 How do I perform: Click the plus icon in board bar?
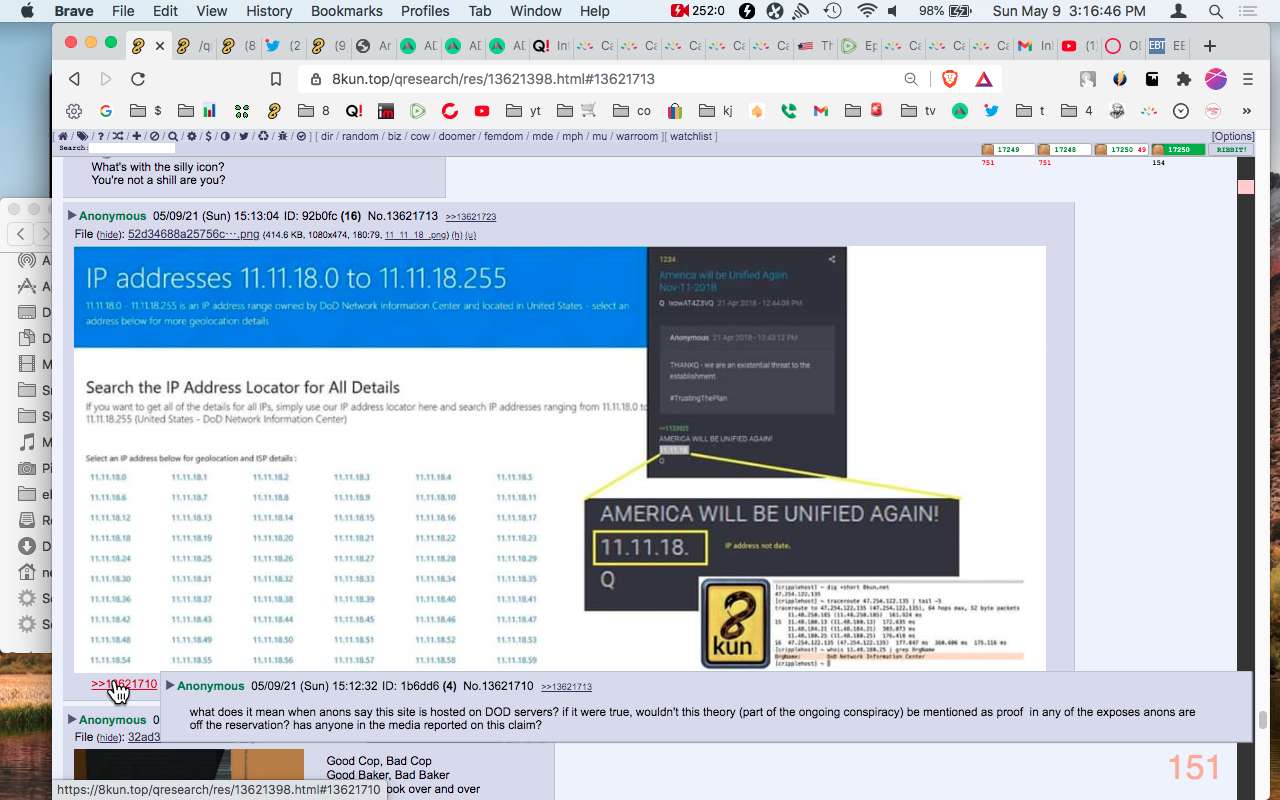point(136,136)
